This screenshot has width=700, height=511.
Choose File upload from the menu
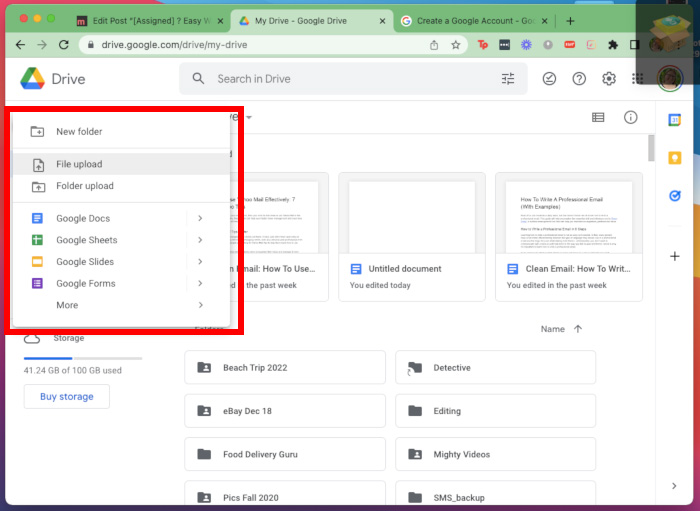[x=121, y=164]
